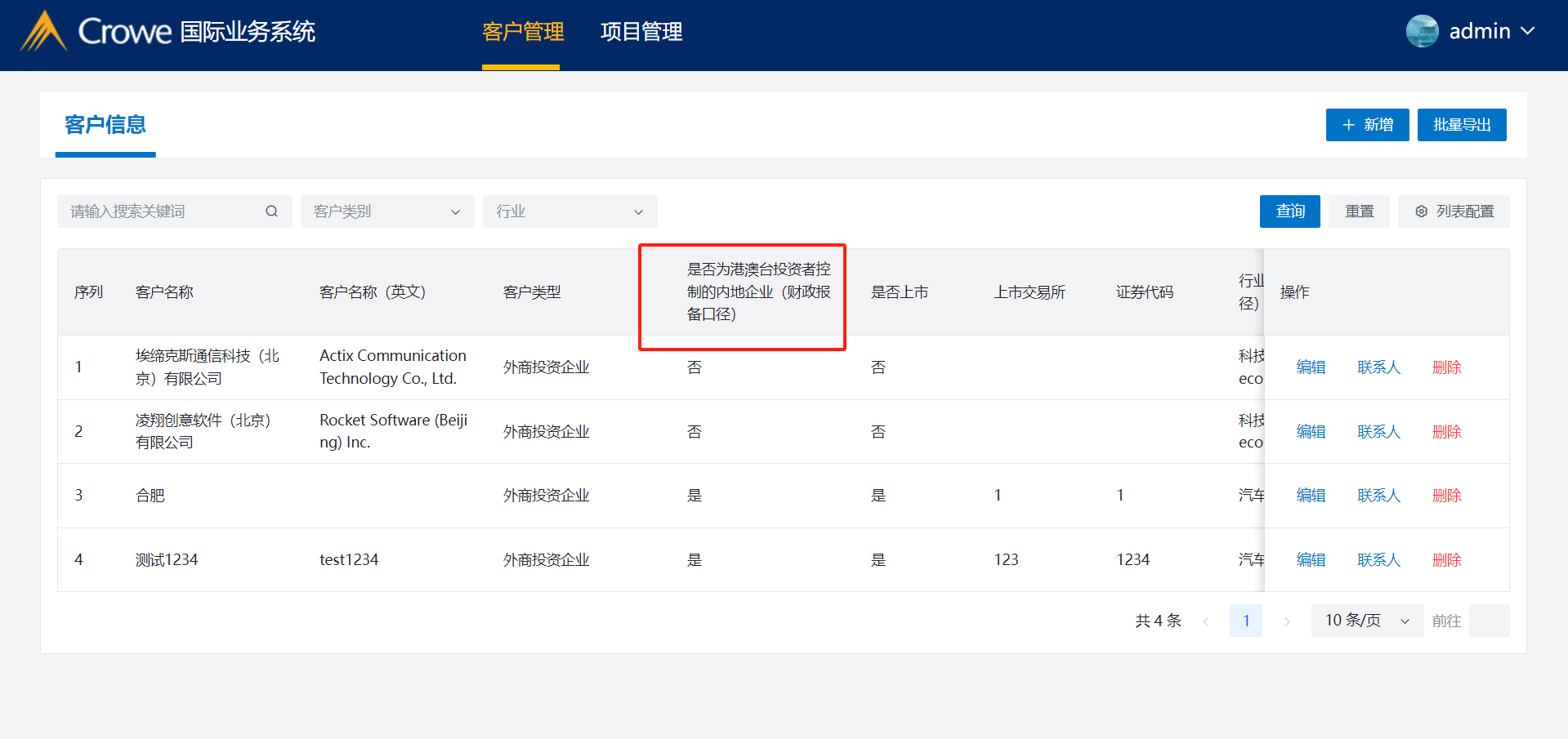Click the 序列 column header

coord(88,292)
